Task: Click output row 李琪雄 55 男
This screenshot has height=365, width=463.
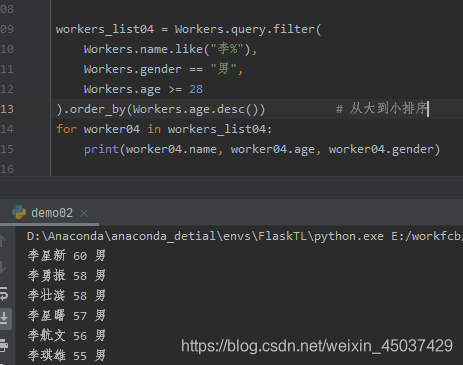Action: pos(67,356)
